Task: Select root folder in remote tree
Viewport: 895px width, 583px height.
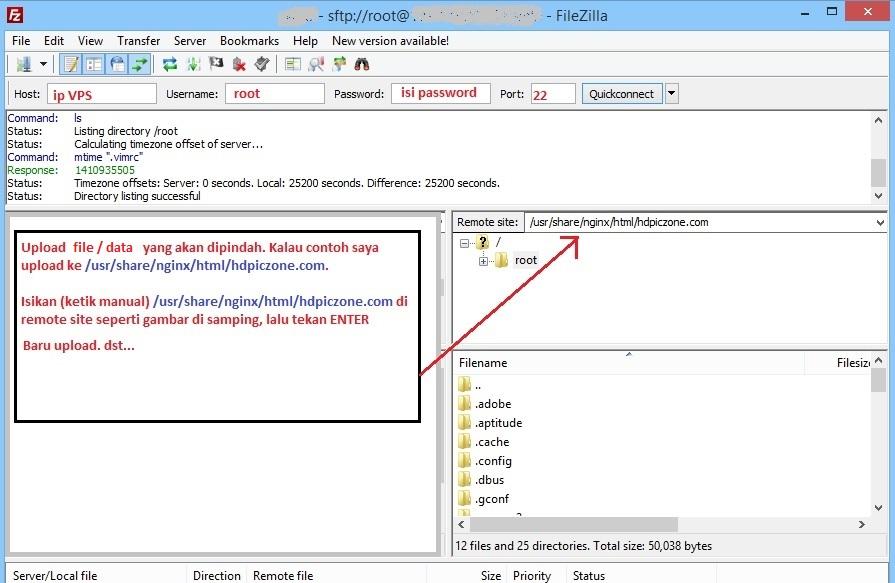Action: pyautogui.click(x=526, y=260)
